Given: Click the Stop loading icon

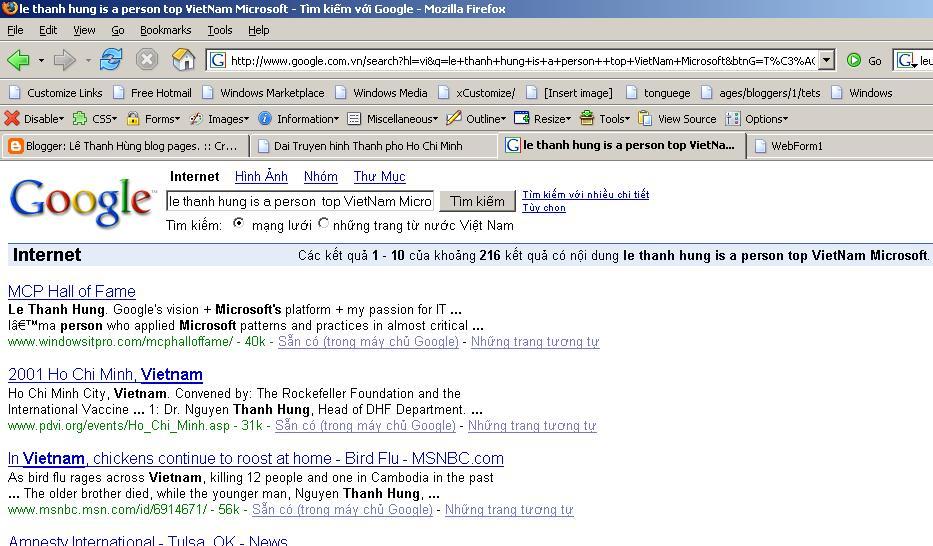Looking at the screenshot, I should (x=147, y=59).
